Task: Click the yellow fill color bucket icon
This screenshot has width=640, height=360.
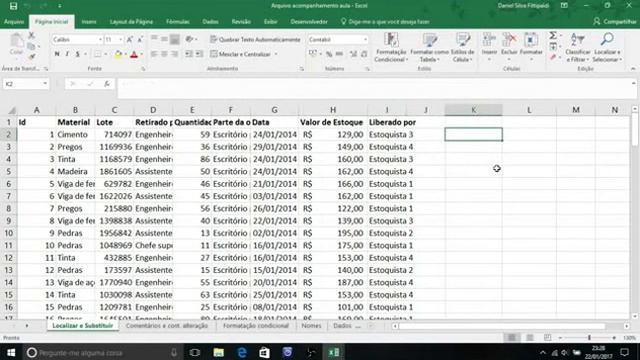Action: pos(118,54)
